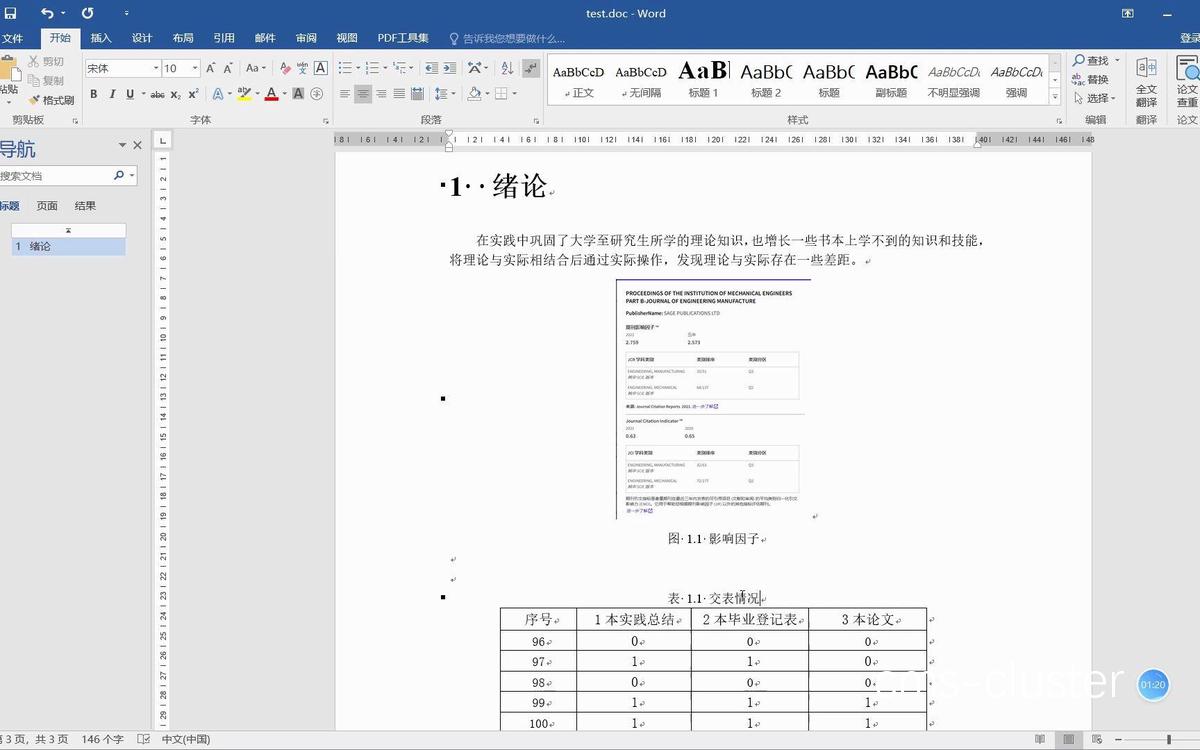The image size is (1200, 750).
Task: Open text effects (glowing A)
Action: coord(216,94)
